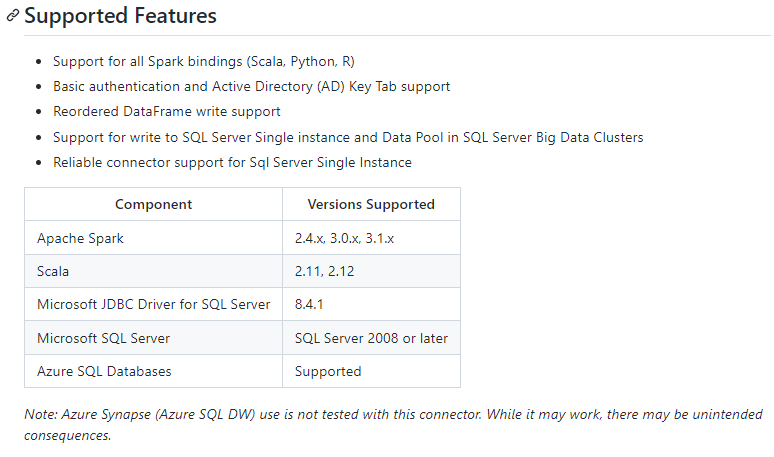
Task: Select the Apache Spark table cell
Action: (80, 238)
